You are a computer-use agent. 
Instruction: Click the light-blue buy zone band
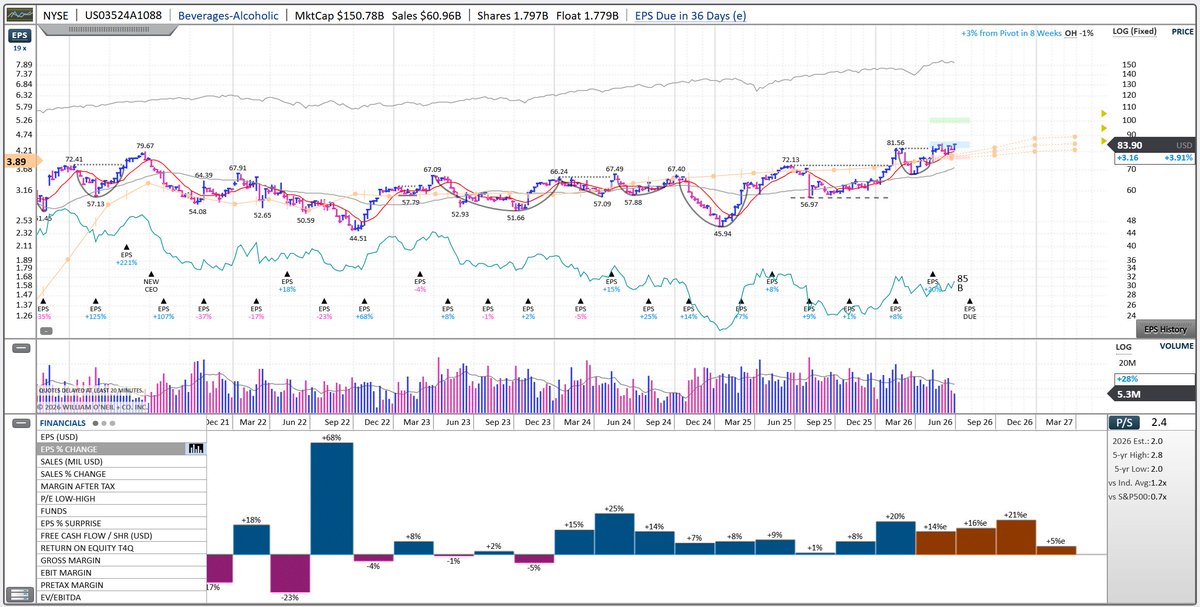[x=948, y=144]
